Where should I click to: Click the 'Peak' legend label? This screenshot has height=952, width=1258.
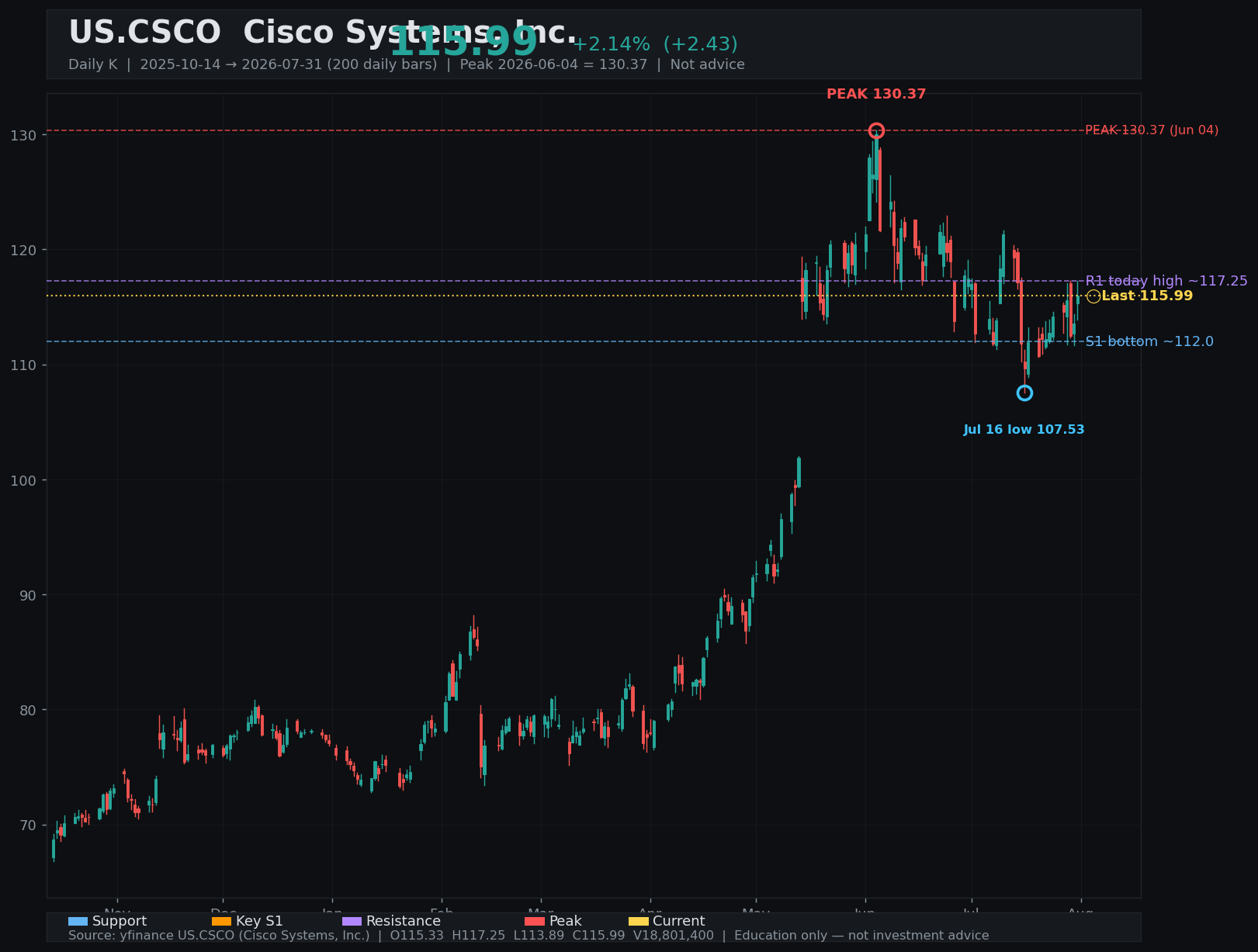point(566,922)
